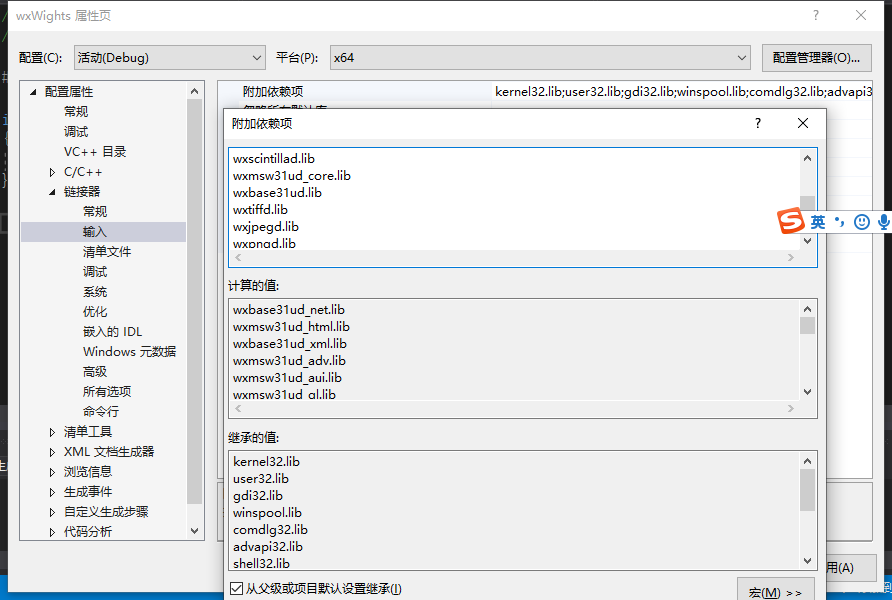This screenshot has height=600, width=892.
Task: Activate the voice input microphone icon
Action: 882,222
